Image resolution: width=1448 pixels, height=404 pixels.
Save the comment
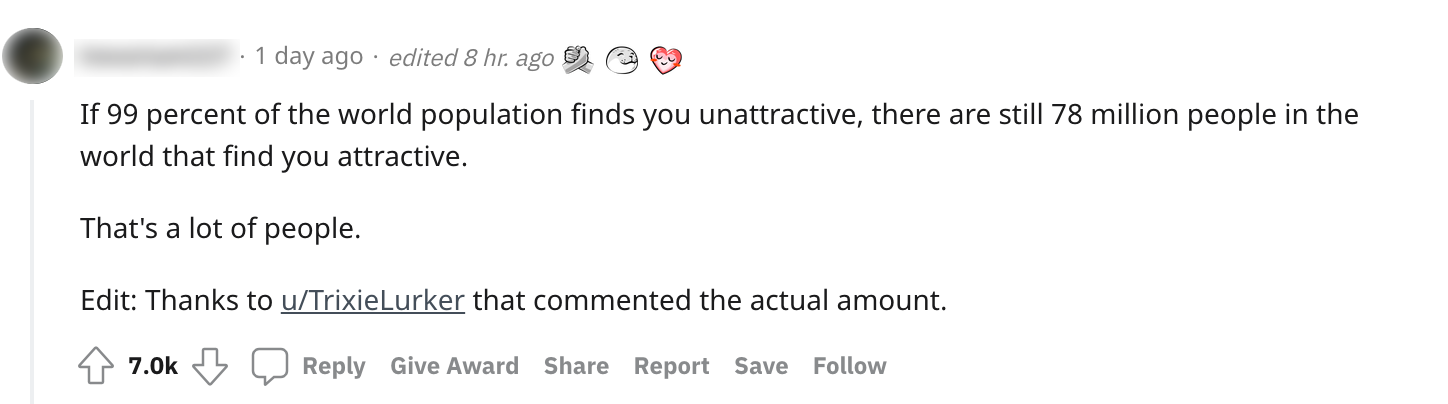tap(760, 367)
